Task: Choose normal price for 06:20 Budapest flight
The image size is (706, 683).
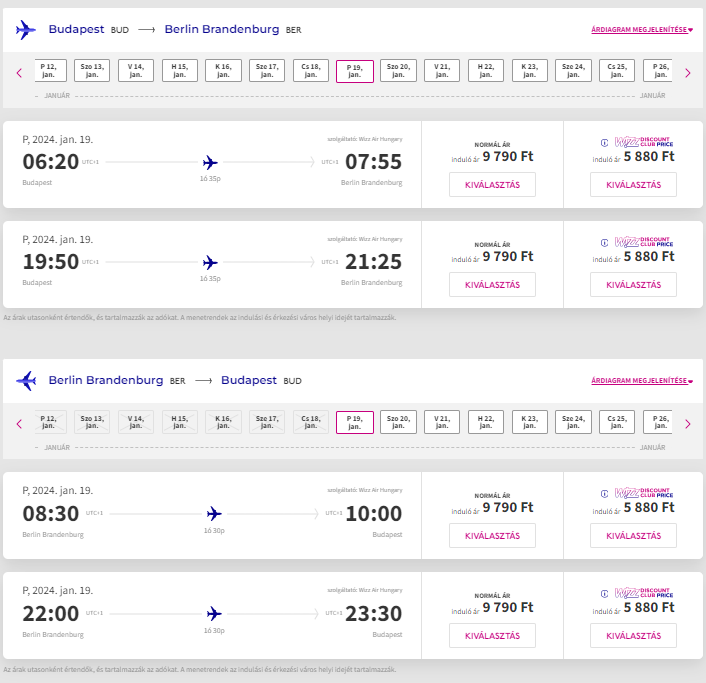Action: 492,185
